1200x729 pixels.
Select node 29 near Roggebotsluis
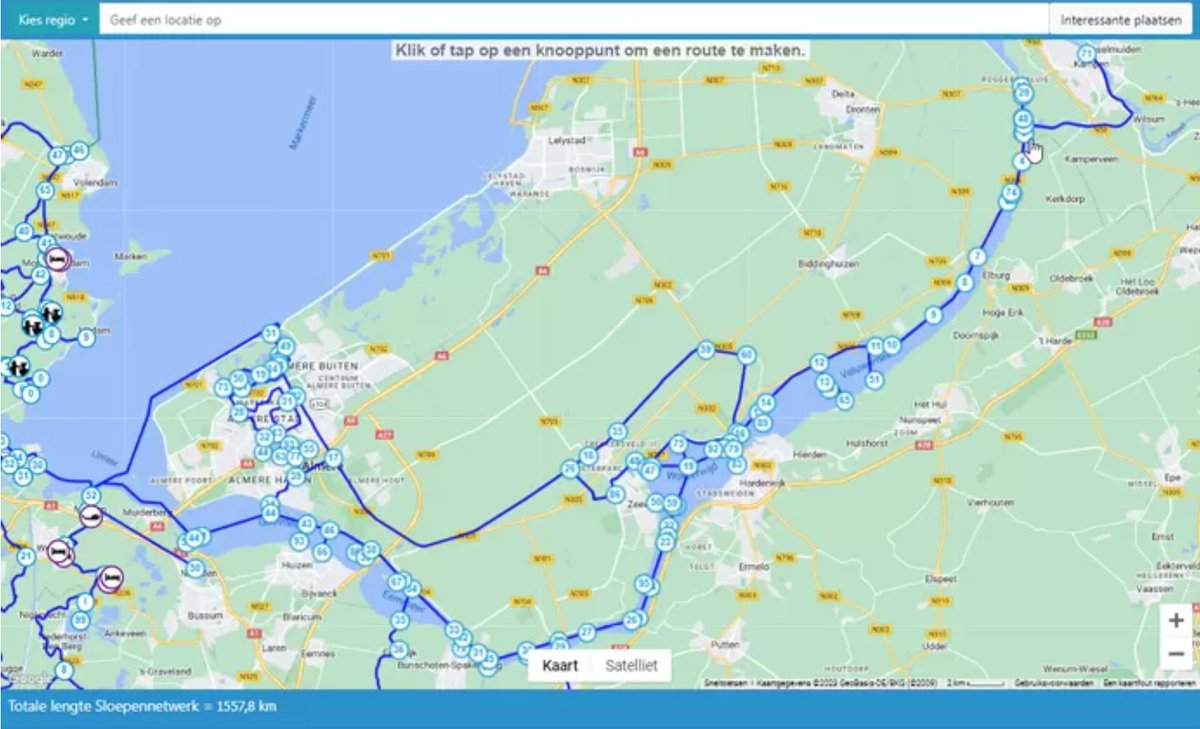point(1023,94)
